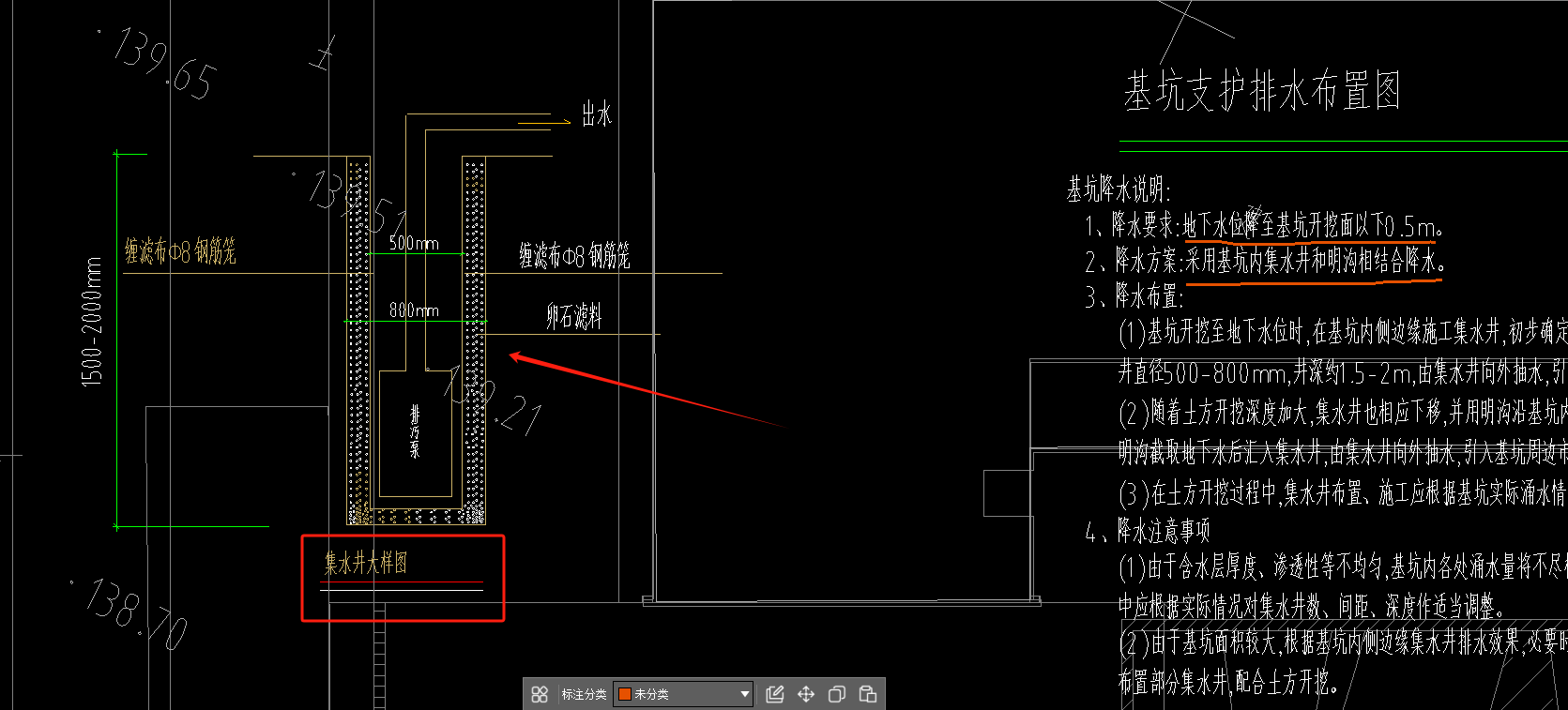
Task: Click the elevation value 139.65
Action: 165,64
